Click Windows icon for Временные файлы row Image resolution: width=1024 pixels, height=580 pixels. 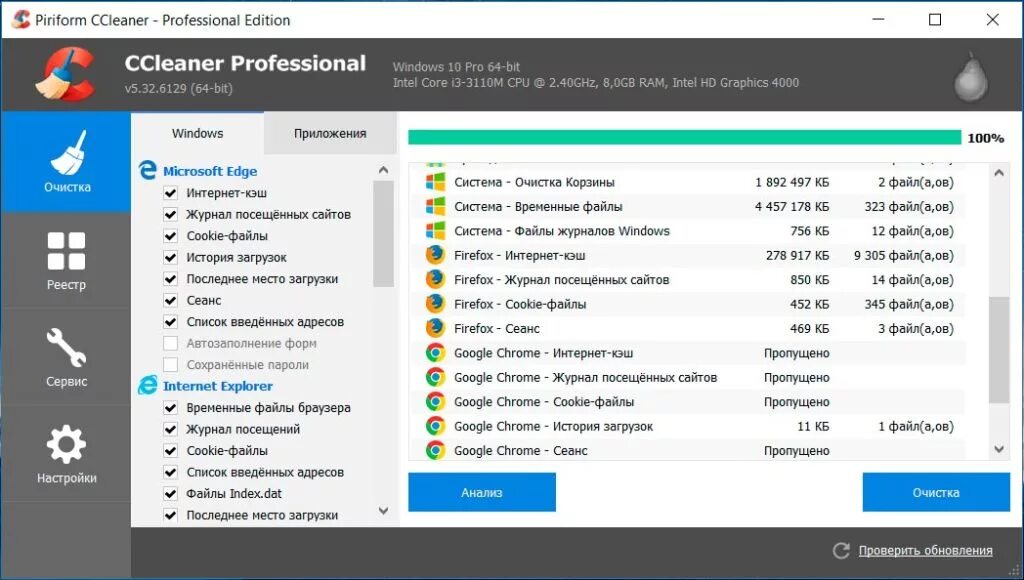coord(435,206)
